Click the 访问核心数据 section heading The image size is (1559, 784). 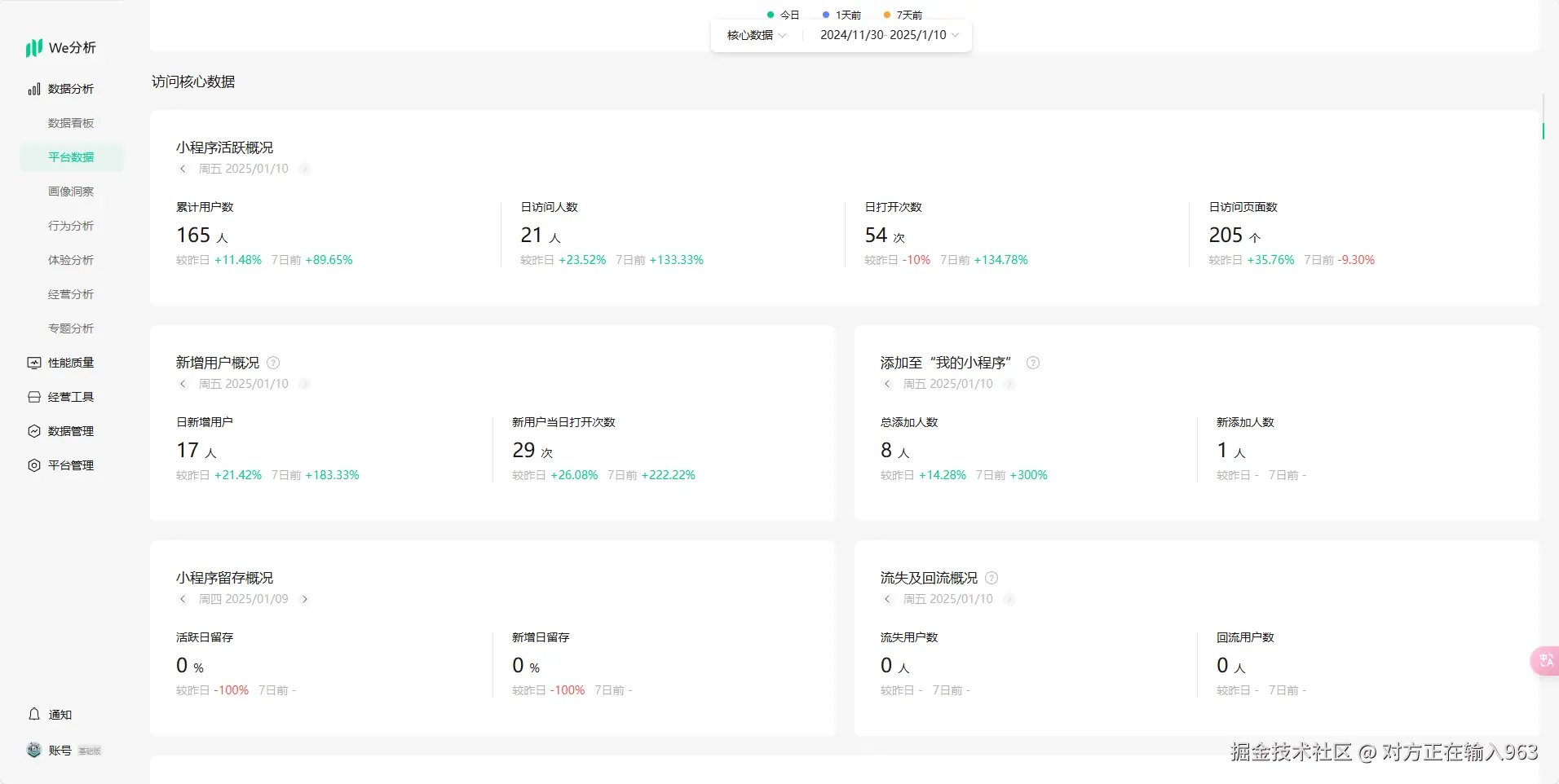click(x=193, y=81)
